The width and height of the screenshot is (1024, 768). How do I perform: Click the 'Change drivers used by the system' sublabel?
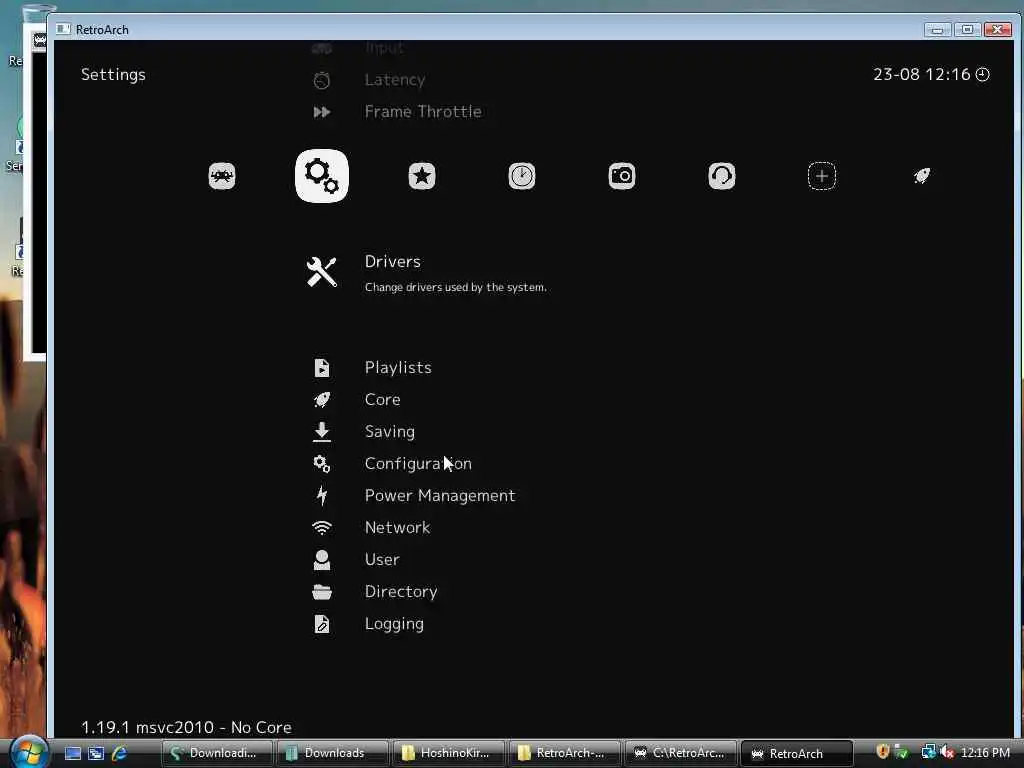coord(456,287)
